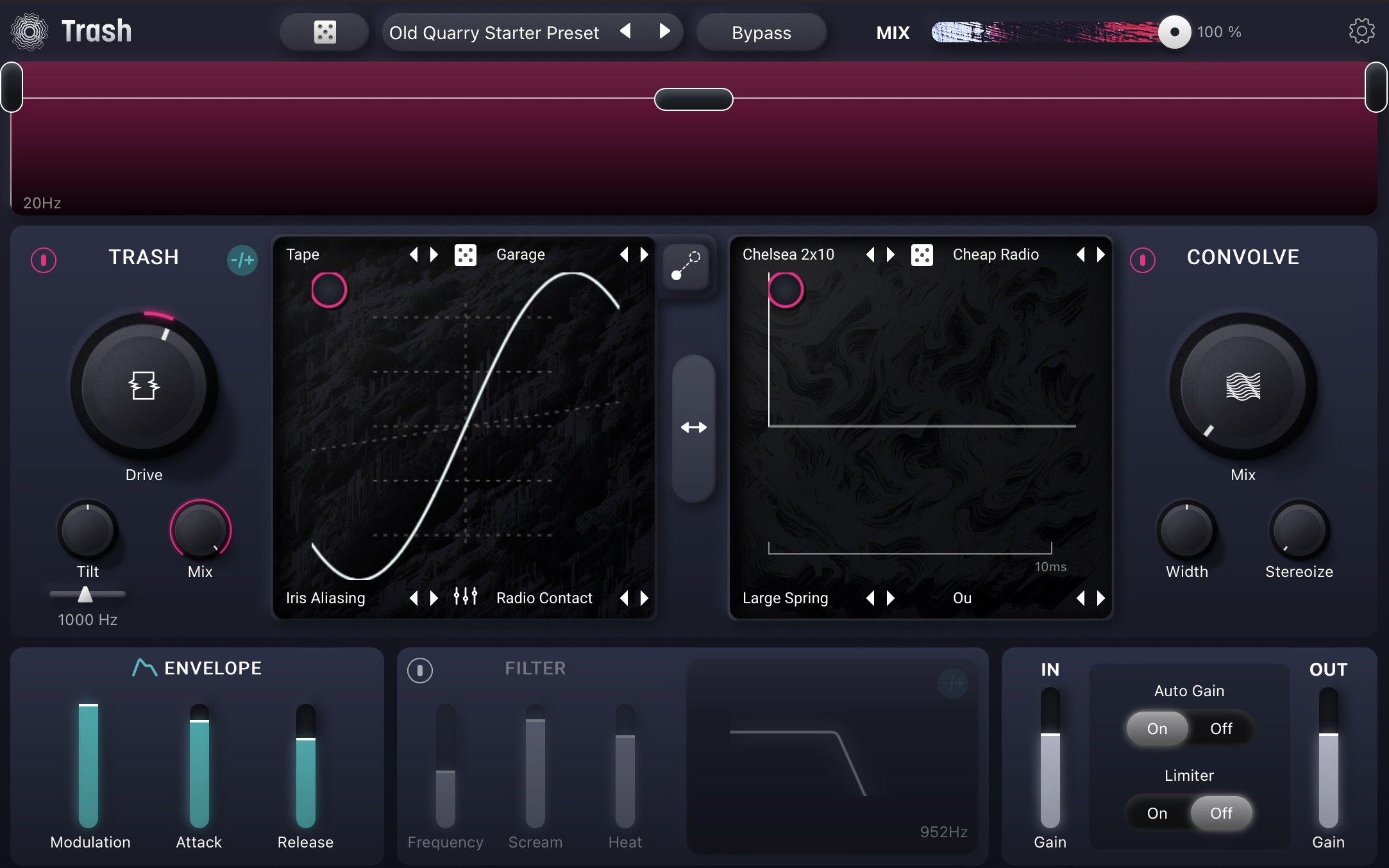The width and height of the screenshot is (1389, 868).
Task: Go to previous Large Spring impulse
Action: (871, 598)
